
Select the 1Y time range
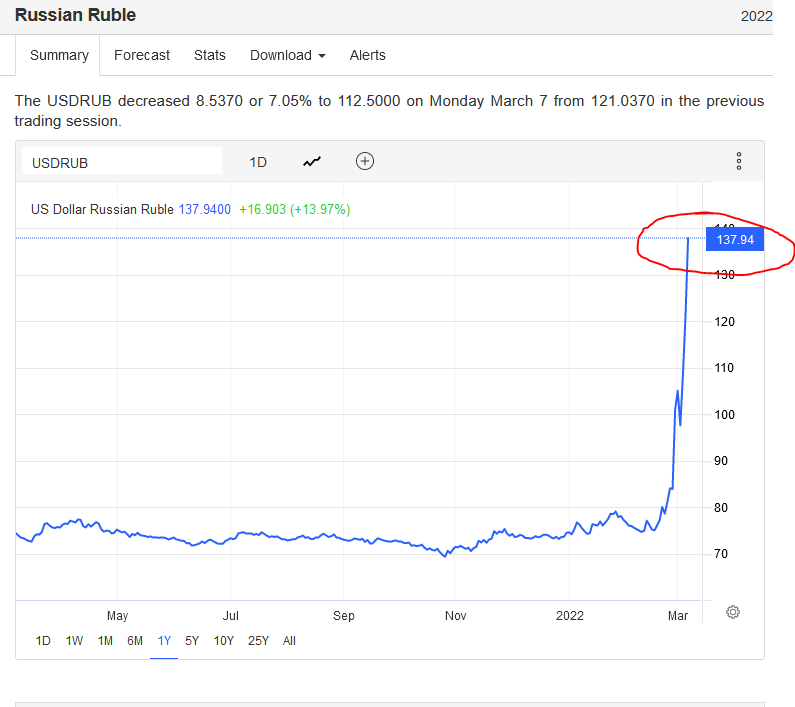[164, 641]
